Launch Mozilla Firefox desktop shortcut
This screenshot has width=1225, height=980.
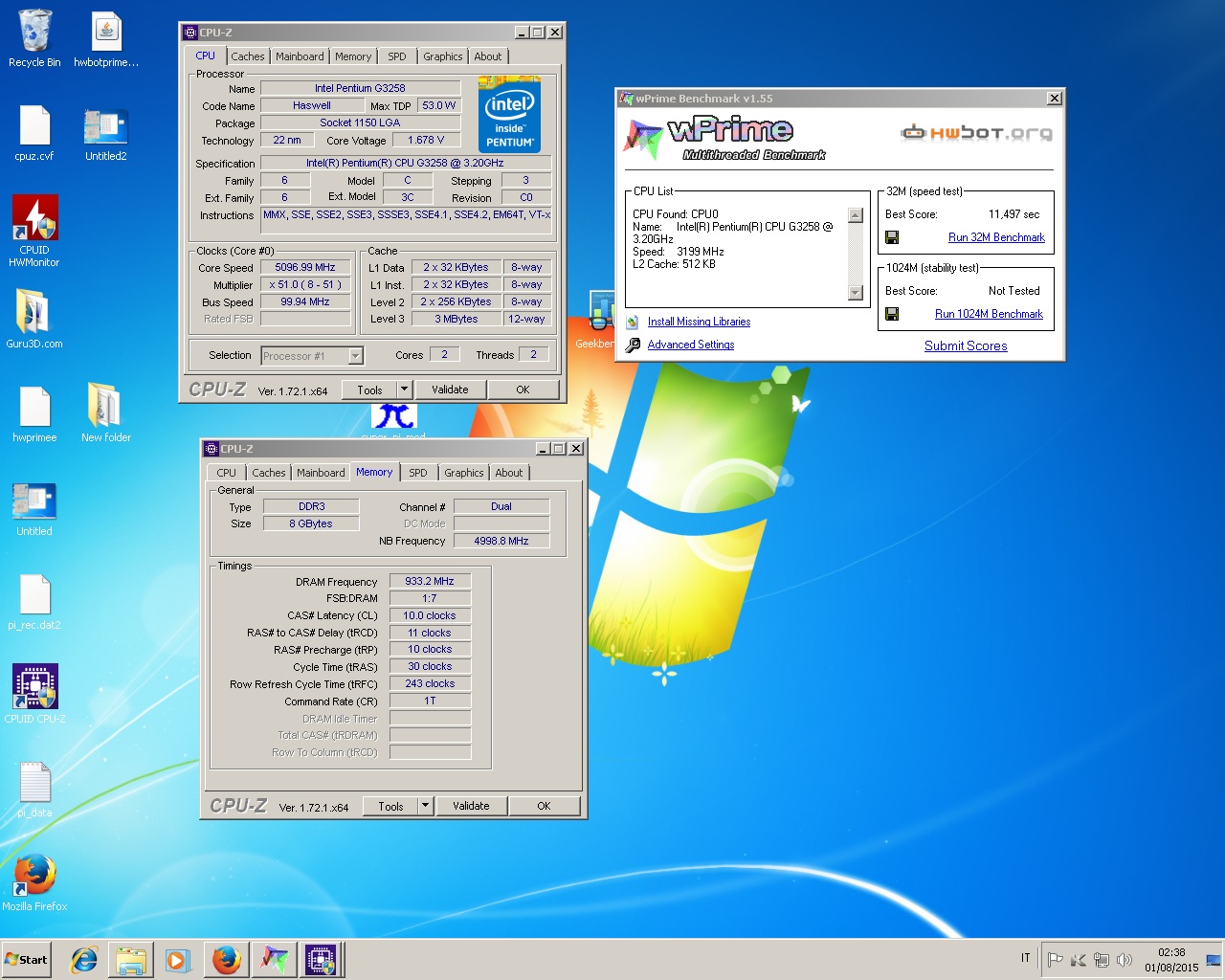[x=34, y=881]
